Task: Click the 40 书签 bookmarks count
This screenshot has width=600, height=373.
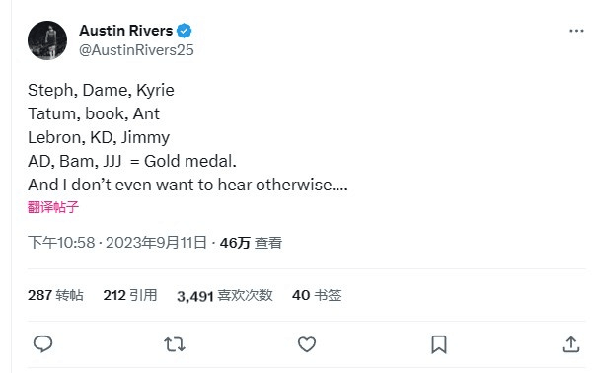Action: pyautogui.click(x=316, y=295)
